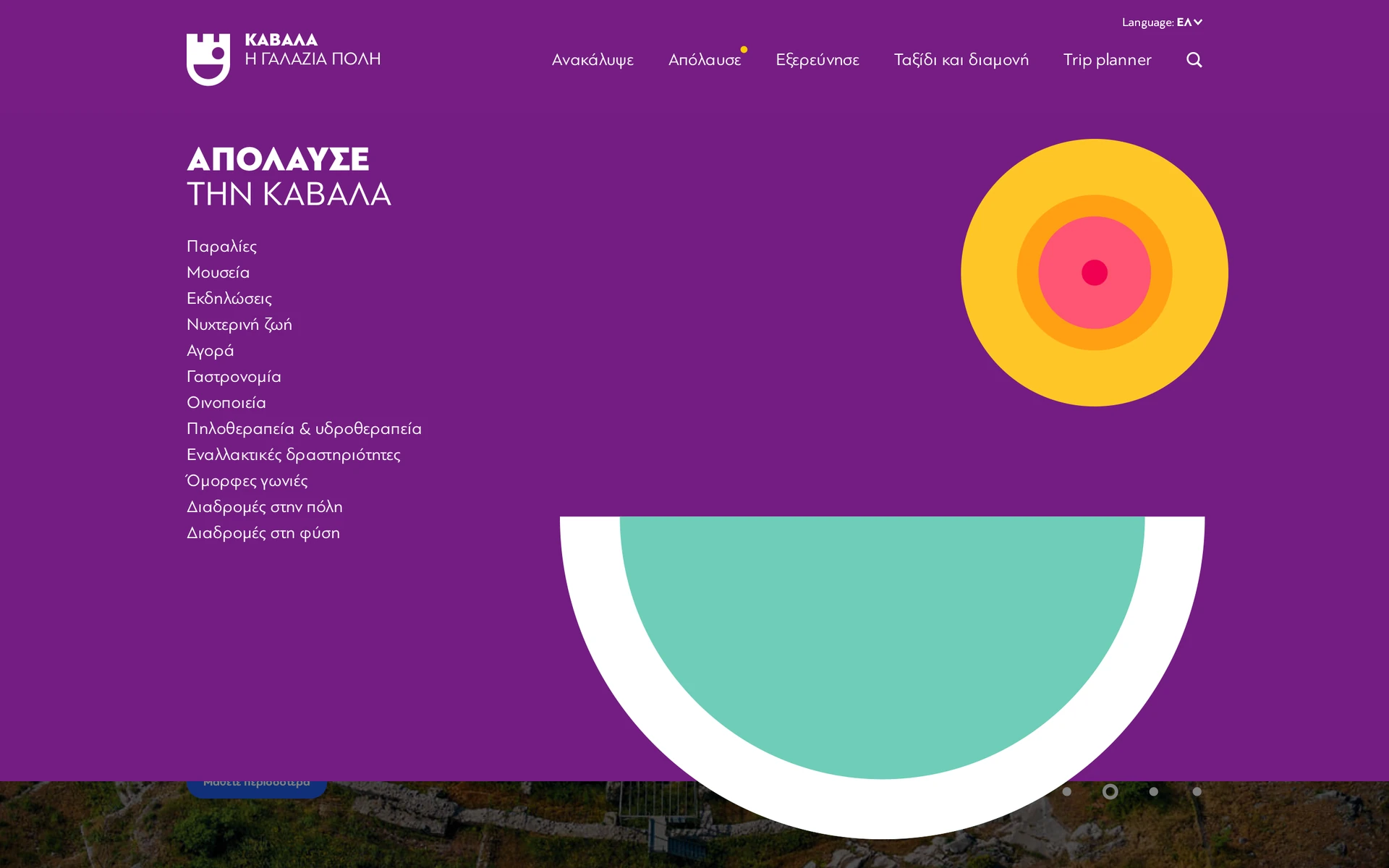The width and height of the screenshot is (1389, 868).
Task: Visit the Νυχτερινή ζωή page
Action: 239,325
